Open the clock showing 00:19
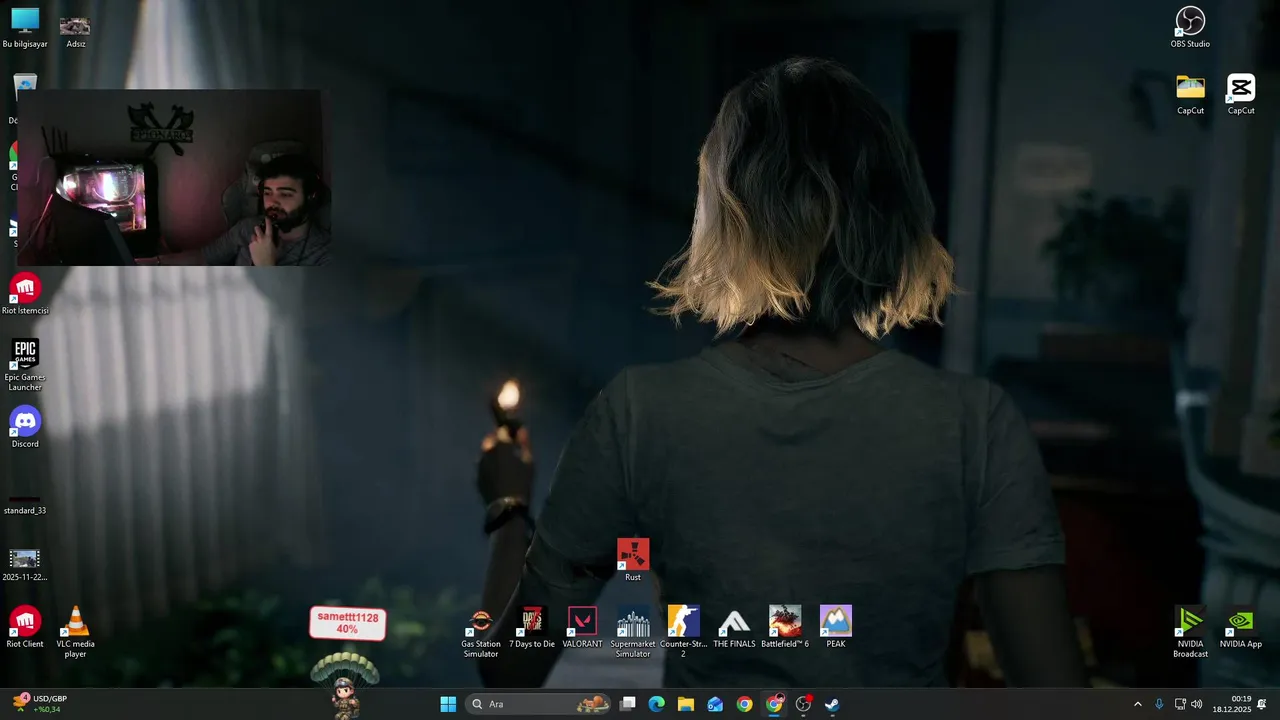 1232,704
